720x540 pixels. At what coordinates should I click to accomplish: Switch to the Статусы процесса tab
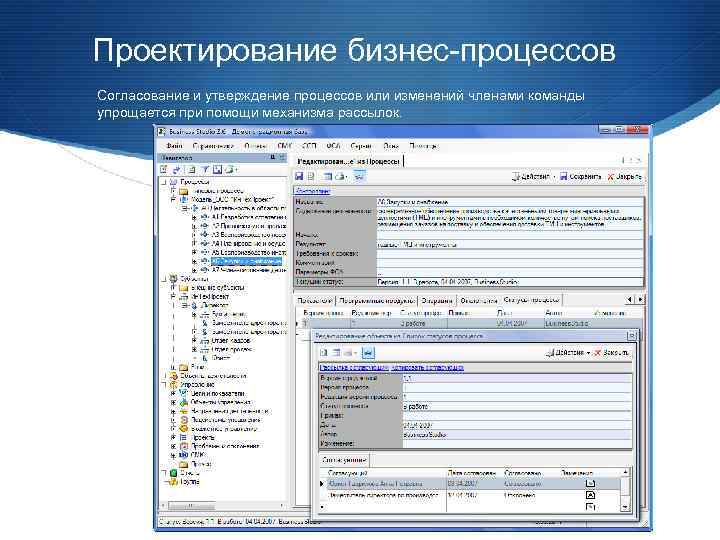pos(531,300)
